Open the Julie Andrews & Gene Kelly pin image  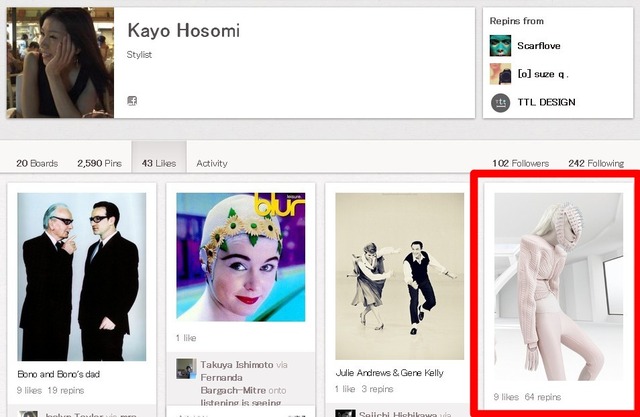400,276
